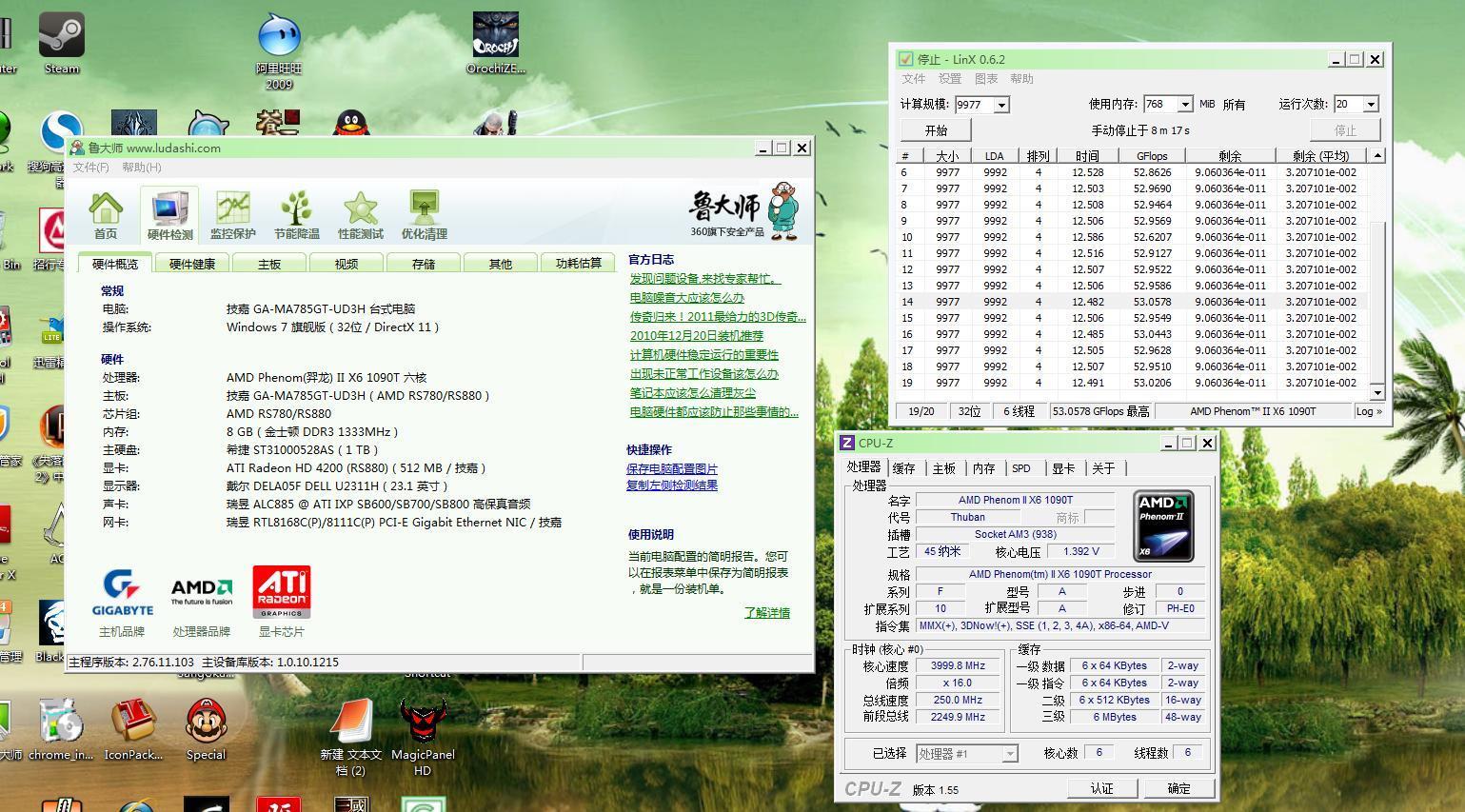Image resolution: width=1465 pixels, height=812 pixels.
Task: Click the LinX results scrollbar down arrow
Action: click(x=1376, y=392)
